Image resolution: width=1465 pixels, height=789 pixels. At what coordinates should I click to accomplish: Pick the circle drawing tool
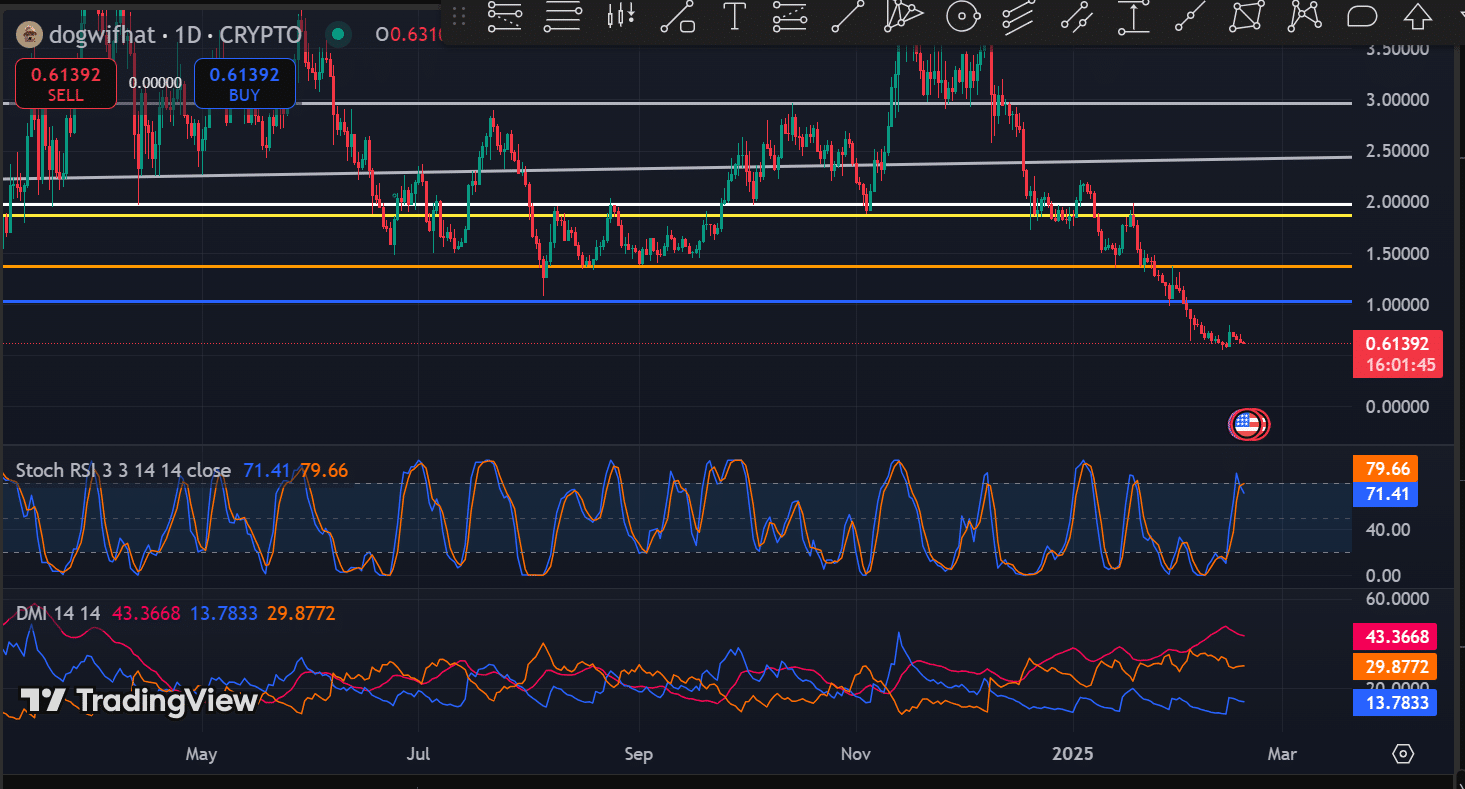962,16
